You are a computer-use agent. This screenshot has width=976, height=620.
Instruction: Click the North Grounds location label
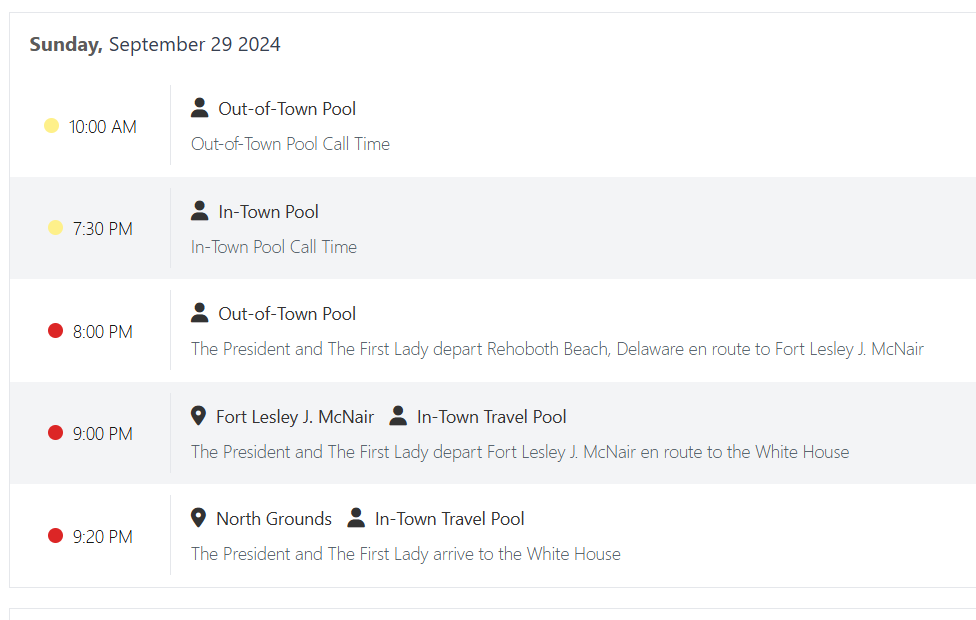coord(274,519)
